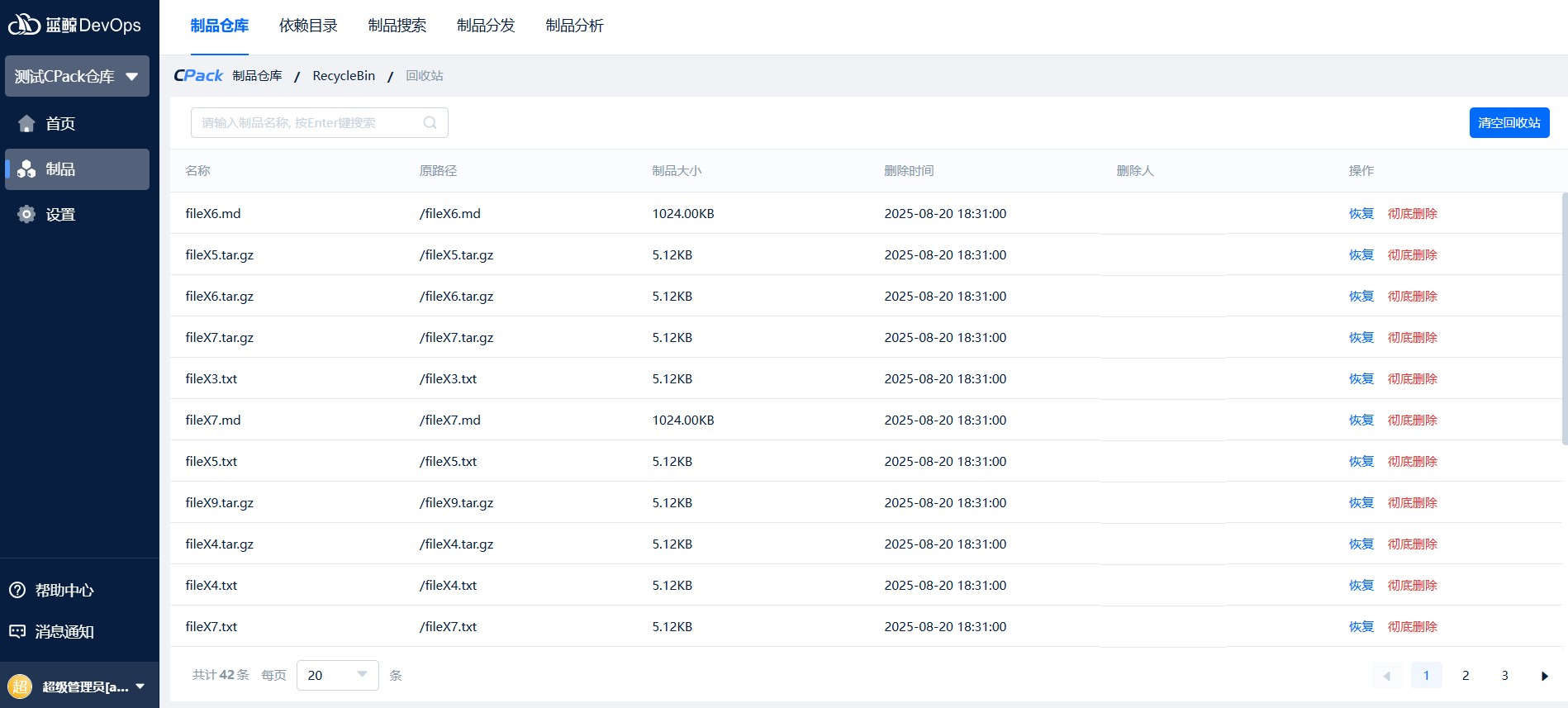The width and height of the screenshot is (1568, 708).
Task: Click the BlueKing DevOps logo icon
Action: tap(24, 25)
